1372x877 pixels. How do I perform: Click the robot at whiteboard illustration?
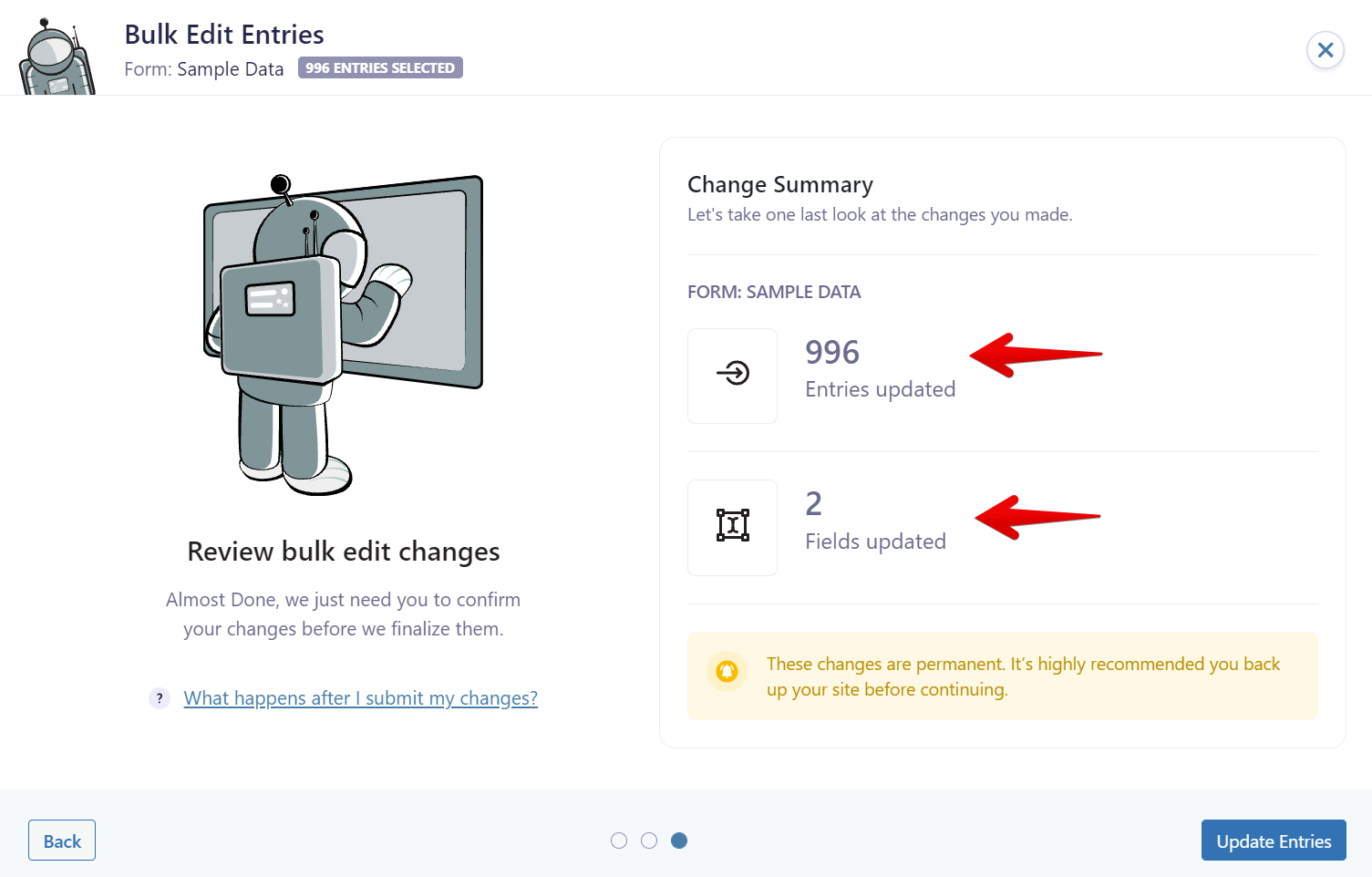[342, 333]
